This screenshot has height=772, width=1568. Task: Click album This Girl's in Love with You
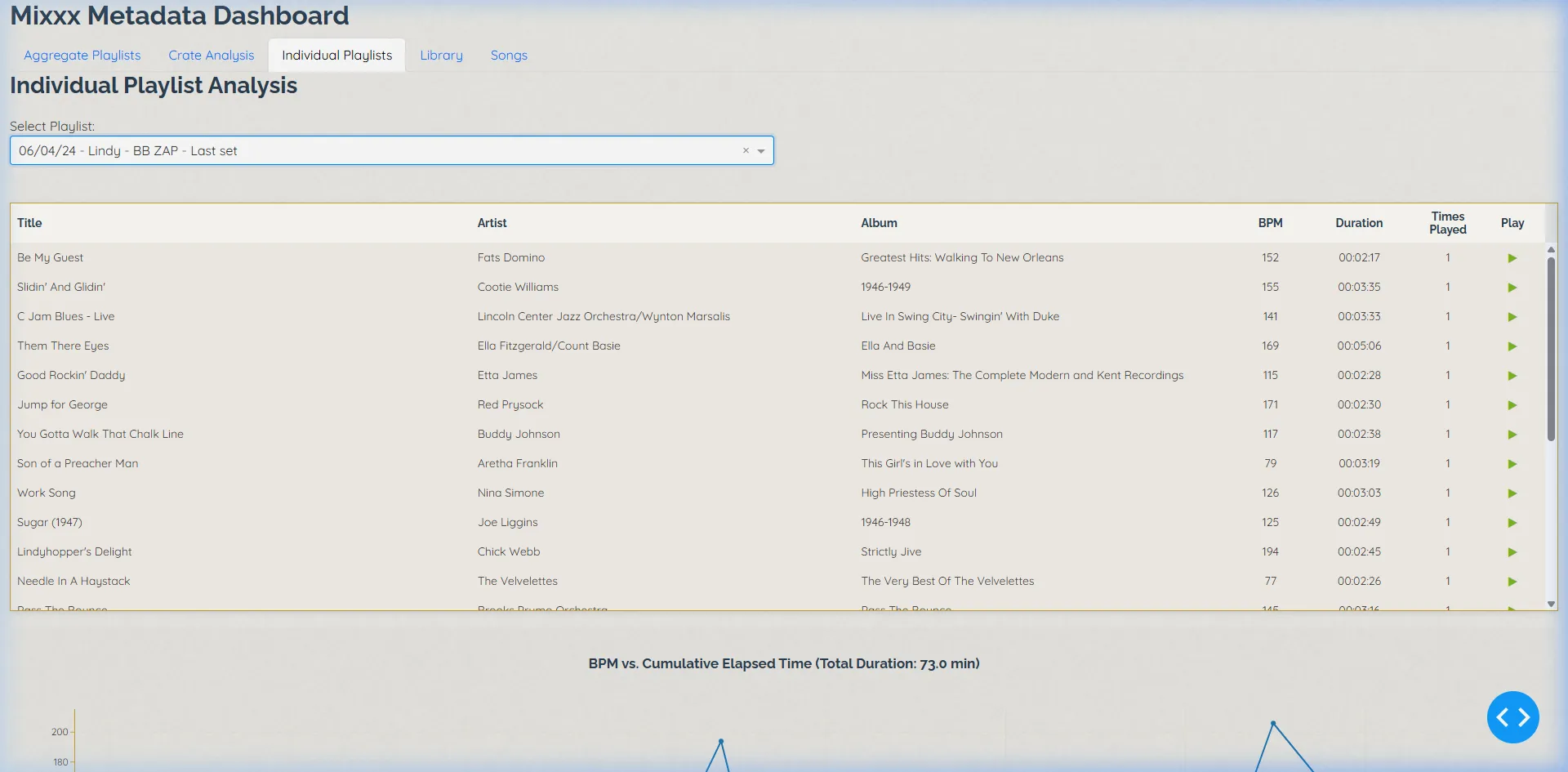pos(929,463)
